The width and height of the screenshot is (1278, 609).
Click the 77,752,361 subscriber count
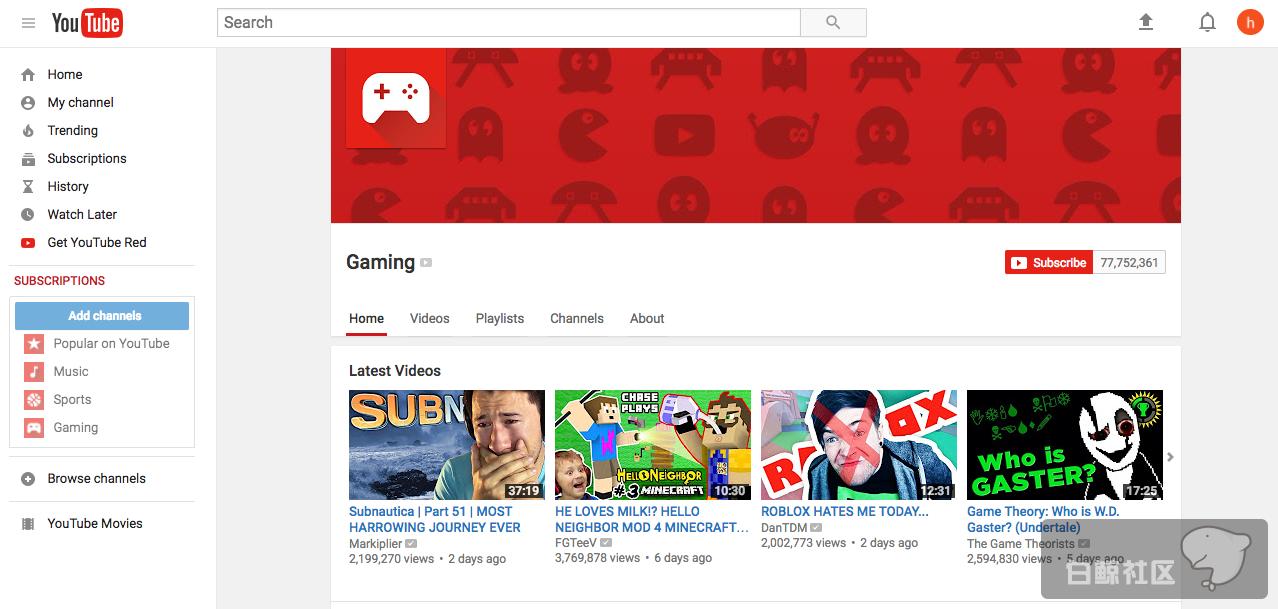point(1129,262)
